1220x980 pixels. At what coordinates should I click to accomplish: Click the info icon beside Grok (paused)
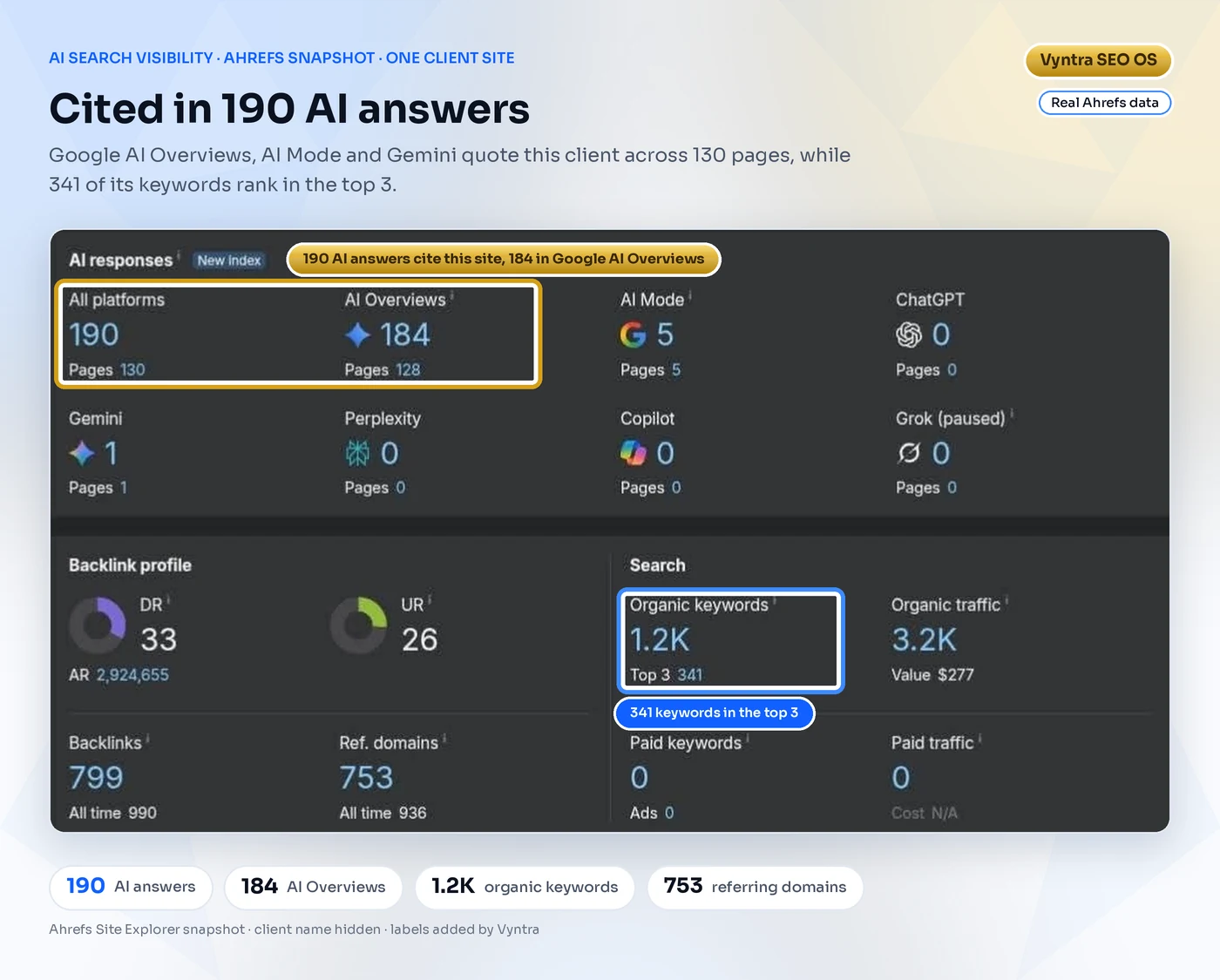[x=1012, y=414]
